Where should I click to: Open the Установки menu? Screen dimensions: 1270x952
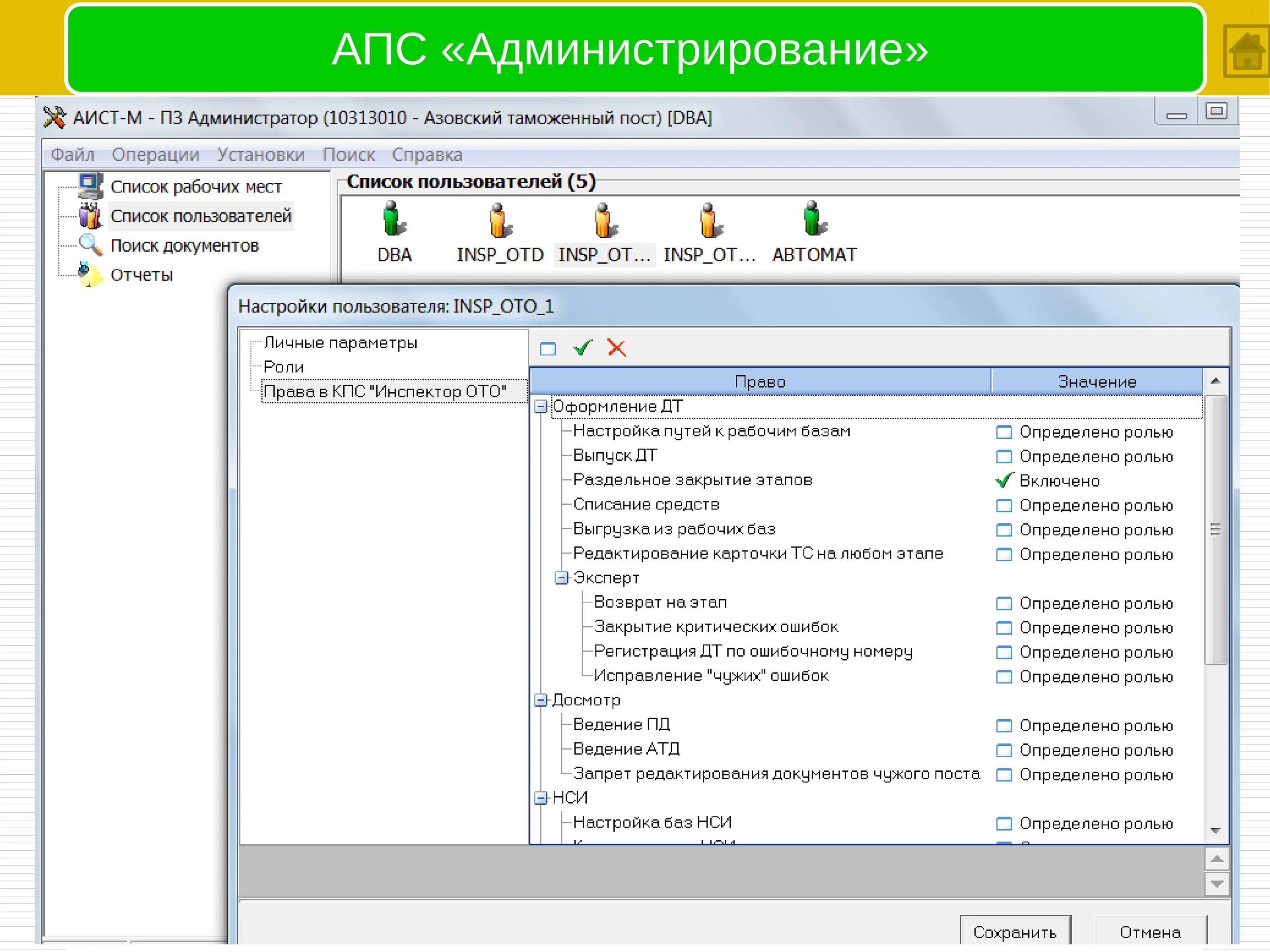click(261, 154)
